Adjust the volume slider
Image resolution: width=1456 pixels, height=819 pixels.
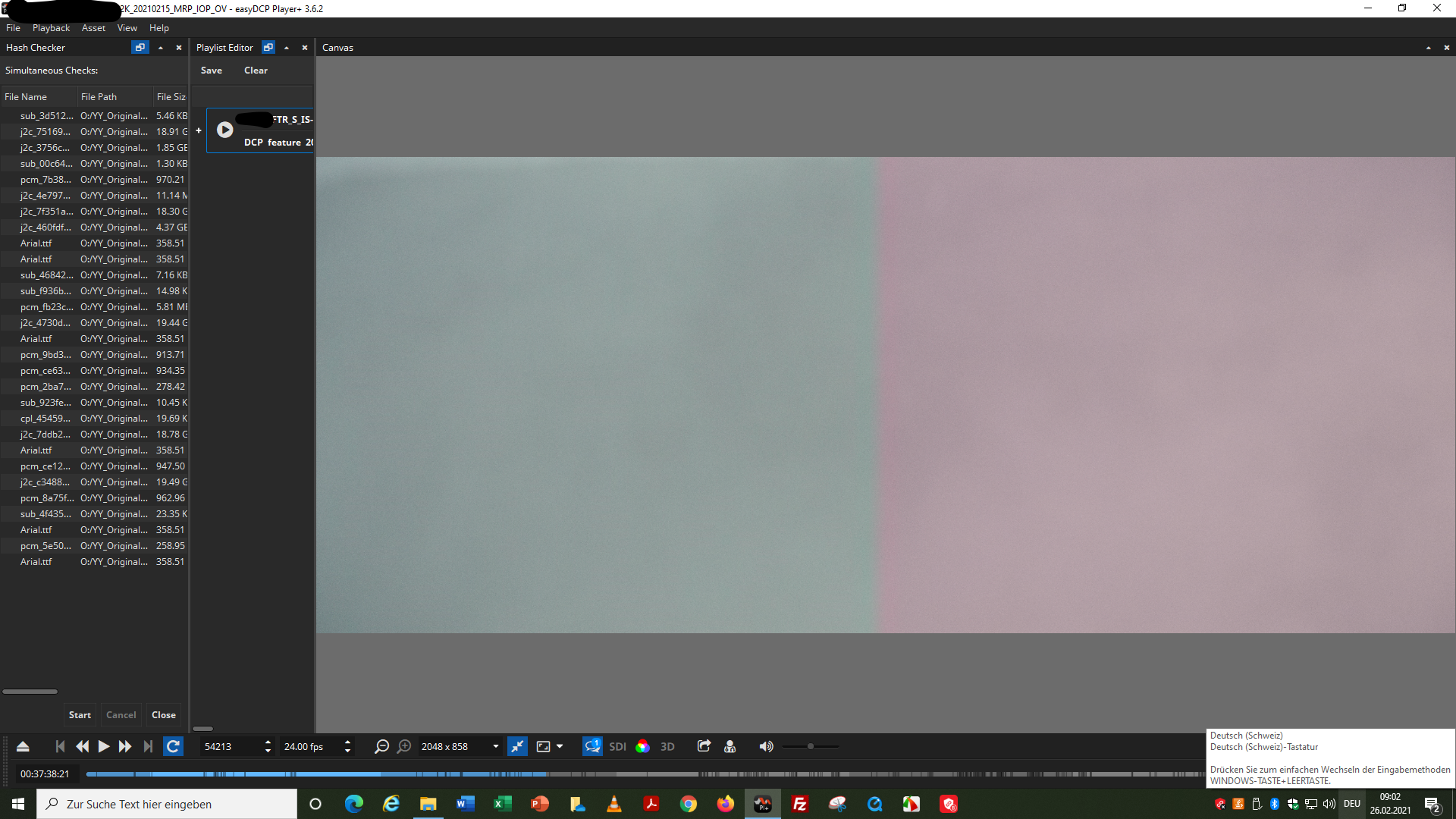[x=810, y=746]
